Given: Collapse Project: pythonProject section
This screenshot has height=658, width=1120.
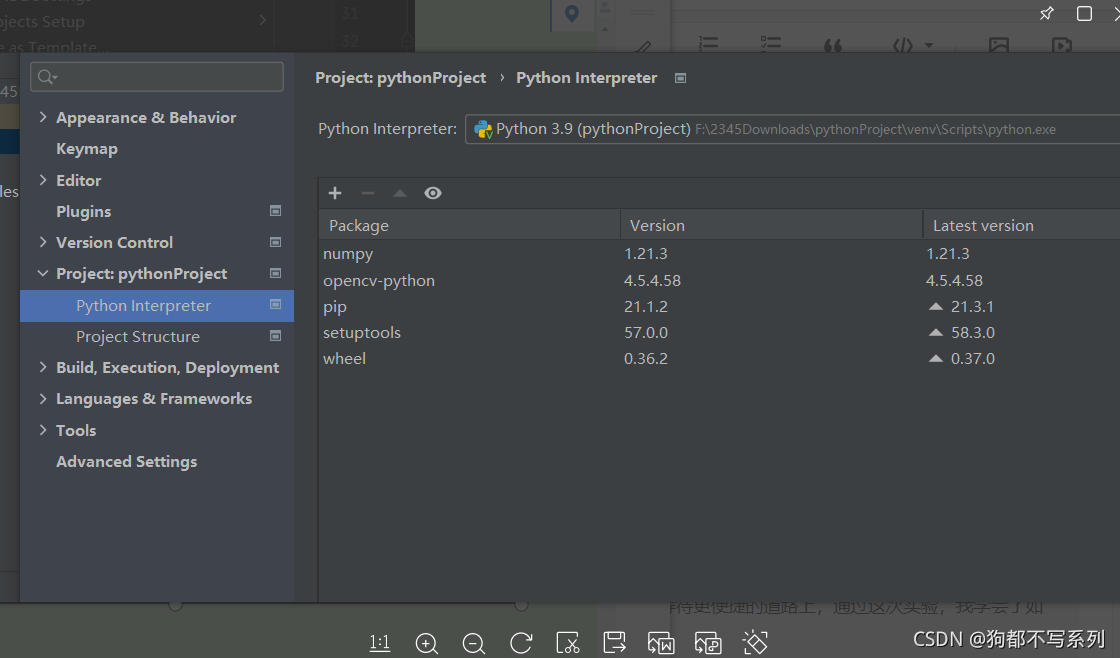Looking at the screenshot, I should tap(43, 274).
